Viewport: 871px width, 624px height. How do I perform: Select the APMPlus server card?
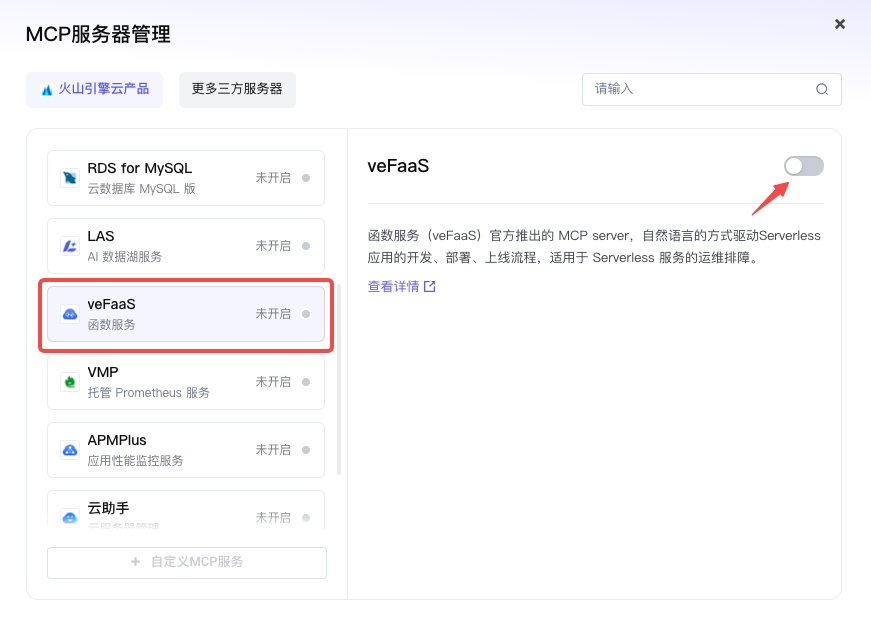tap(186, 450)
